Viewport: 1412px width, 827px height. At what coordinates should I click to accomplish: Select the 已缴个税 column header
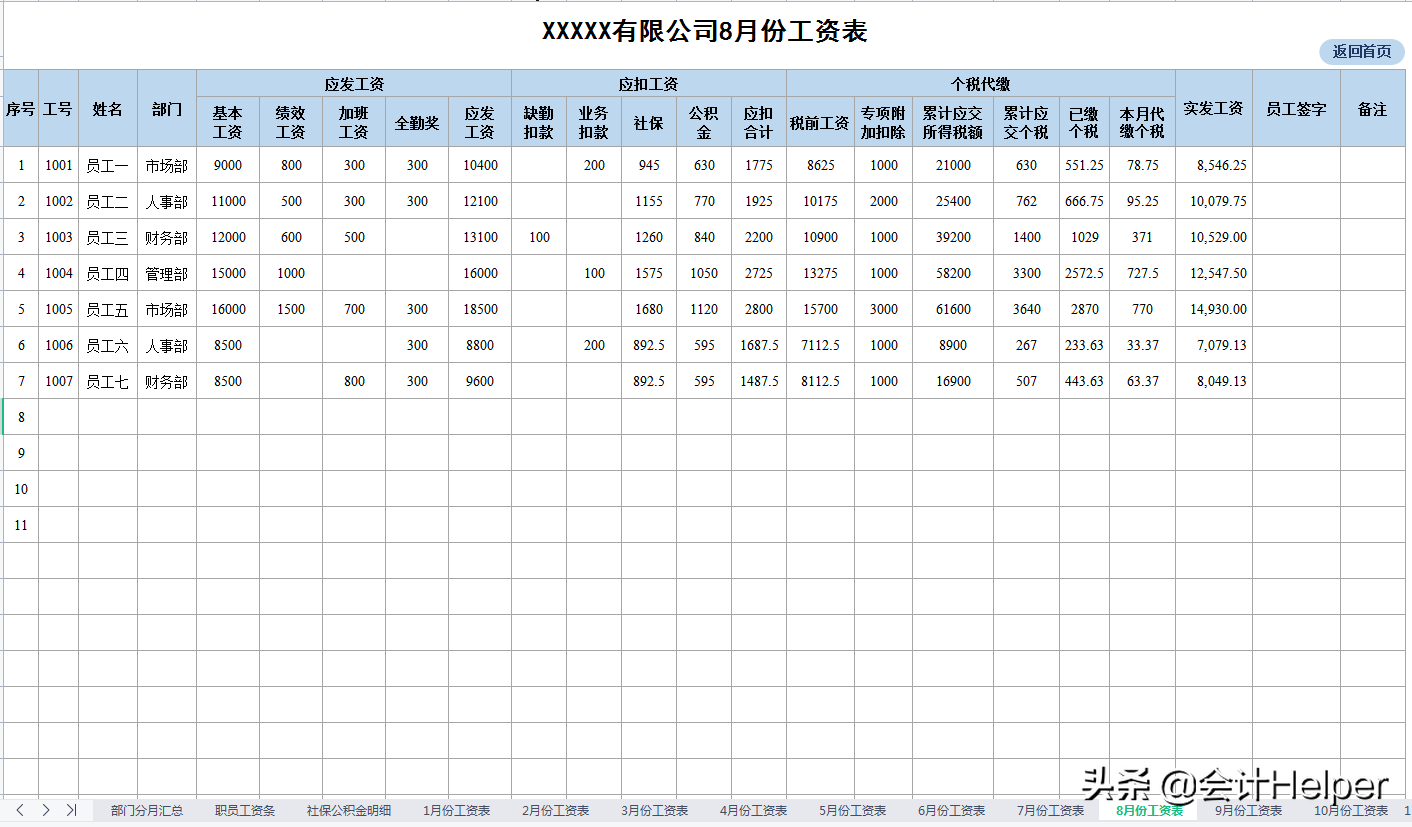tap(1085, 123)
